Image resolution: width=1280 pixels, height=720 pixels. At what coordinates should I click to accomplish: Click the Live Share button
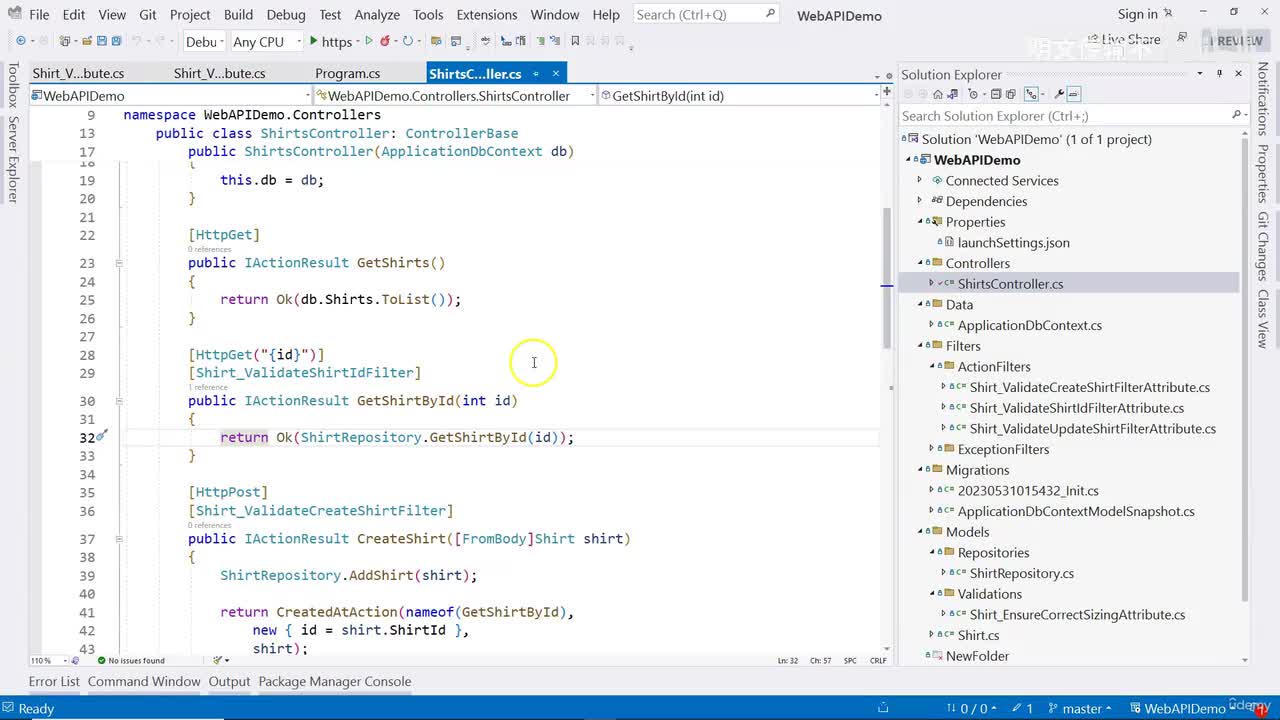point(1122,40)
